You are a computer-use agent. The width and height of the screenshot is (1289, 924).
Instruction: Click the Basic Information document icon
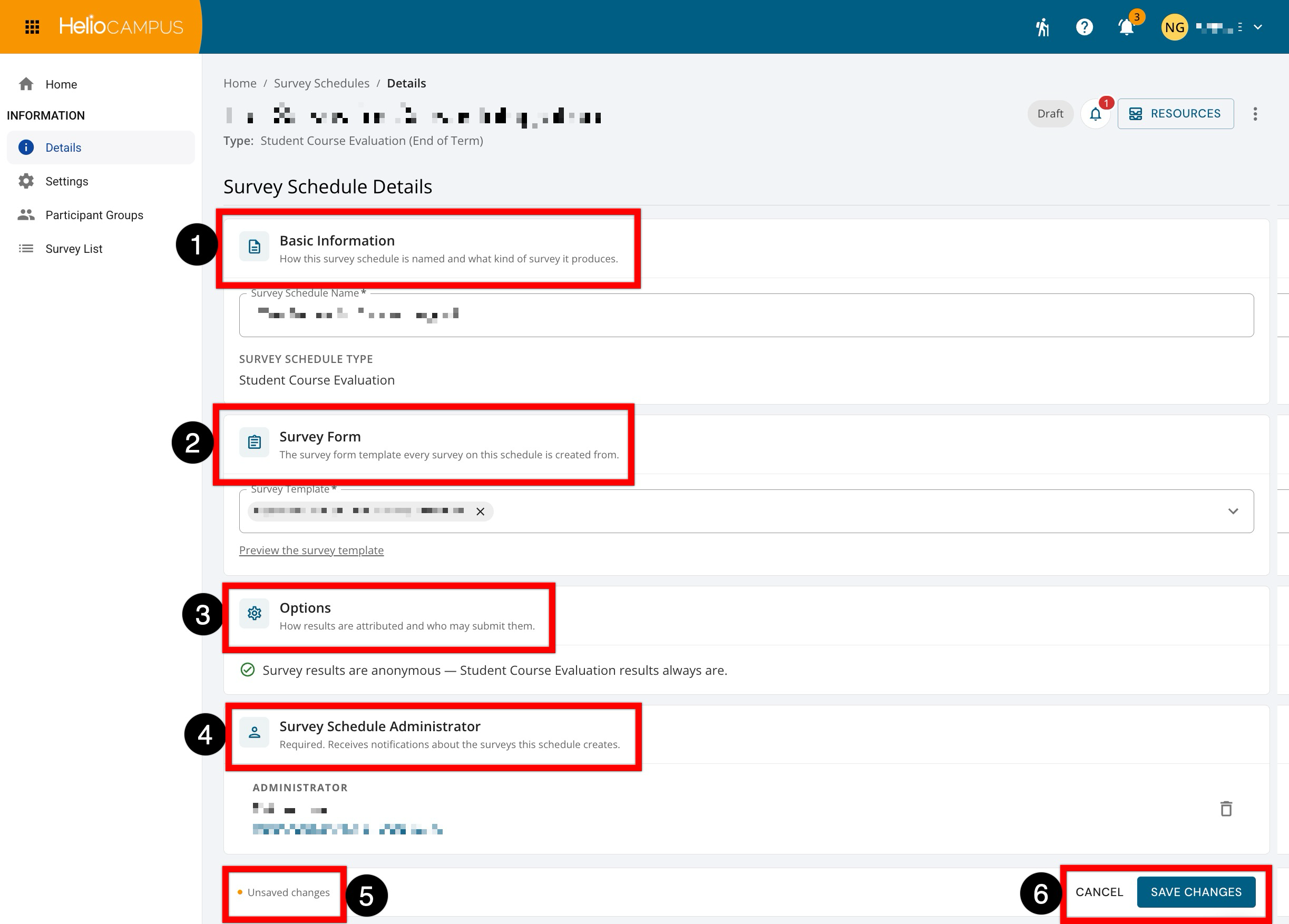254,247
